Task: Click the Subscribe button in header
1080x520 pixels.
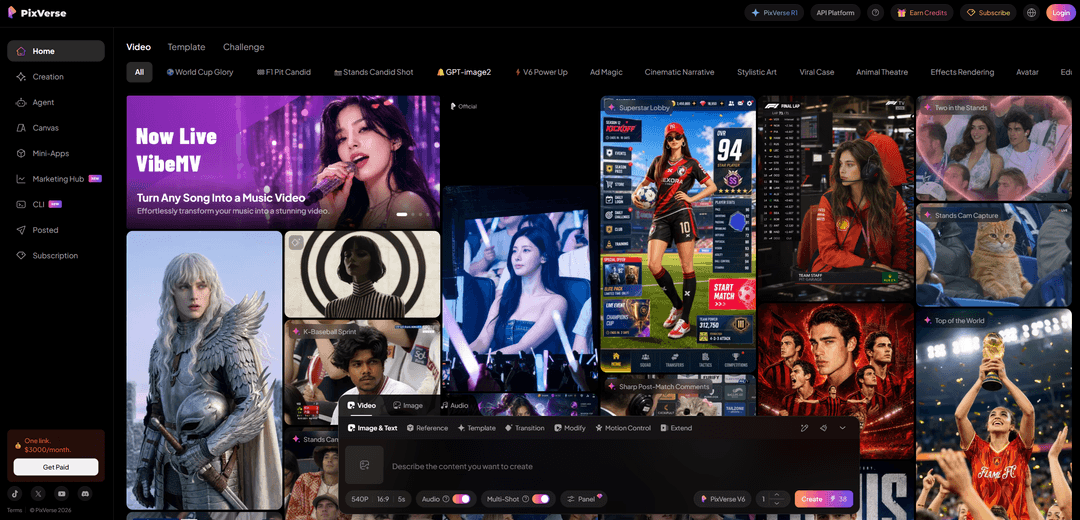Action: click(988, 12)
